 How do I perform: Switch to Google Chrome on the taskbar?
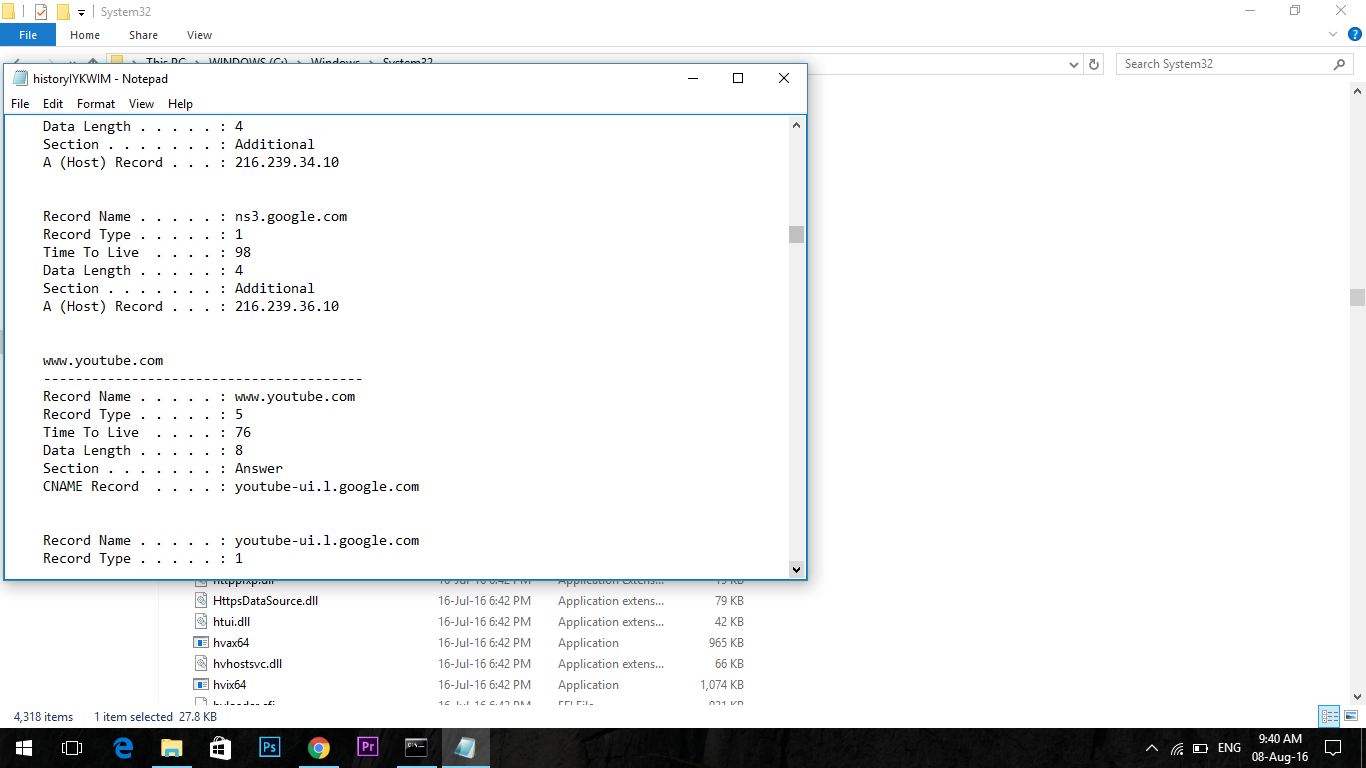(318, 748)
